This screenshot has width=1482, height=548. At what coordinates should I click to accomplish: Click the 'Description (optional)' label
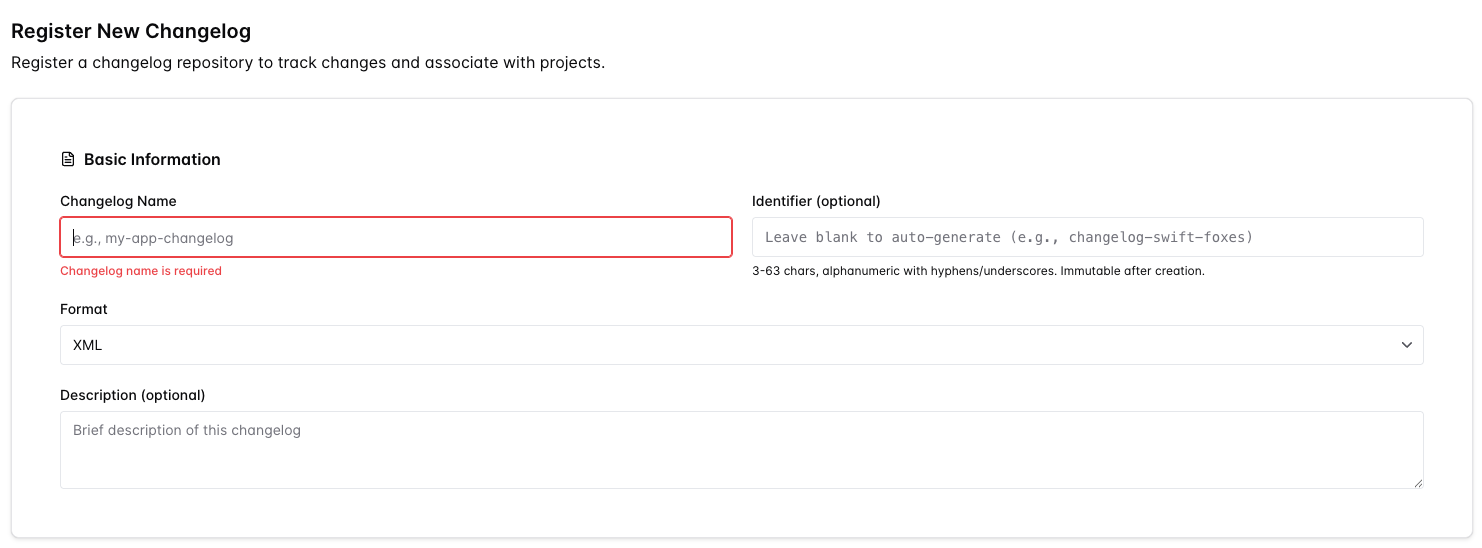click(x=133, y=395)
